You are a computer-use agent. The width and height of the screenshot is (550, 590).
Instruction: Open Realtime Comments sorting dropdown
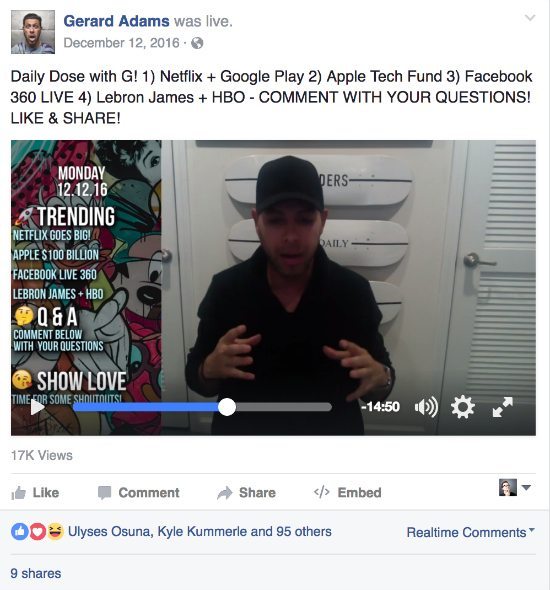coord(470,532)
